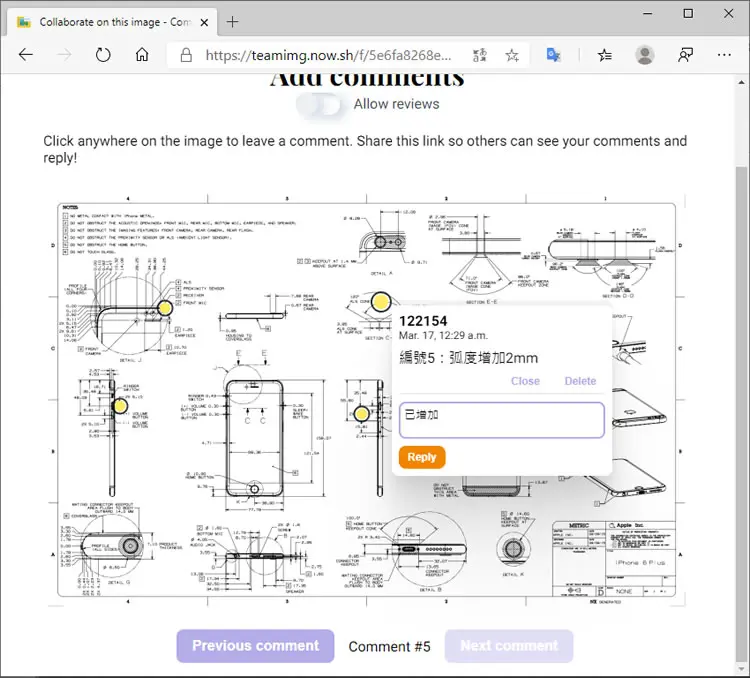Add page to favorites star icon
750x678 pixels.
coord(512,56)
